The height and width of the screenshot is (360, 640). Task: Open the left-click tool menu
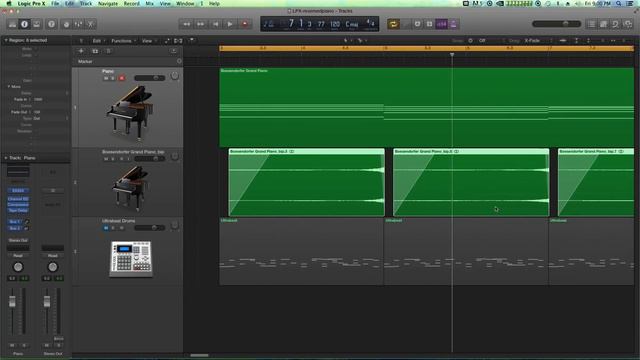point(347,40)
